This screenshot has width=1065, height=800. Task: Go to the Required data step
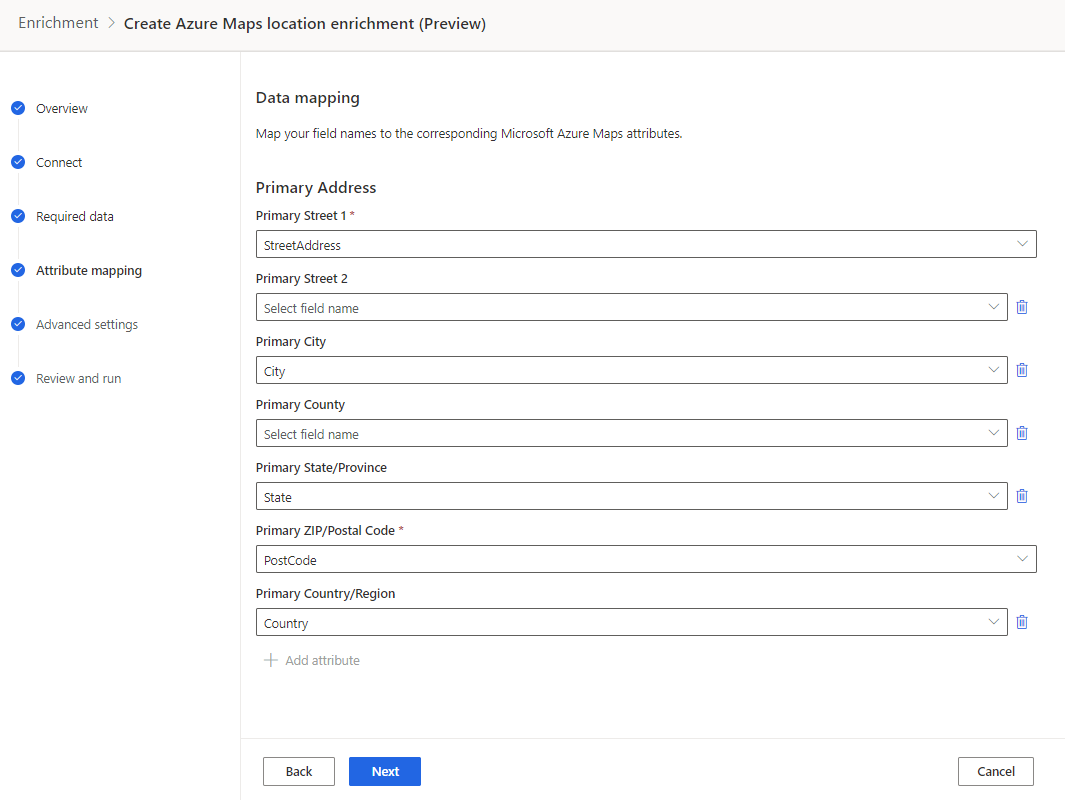(x=74, y=216)
